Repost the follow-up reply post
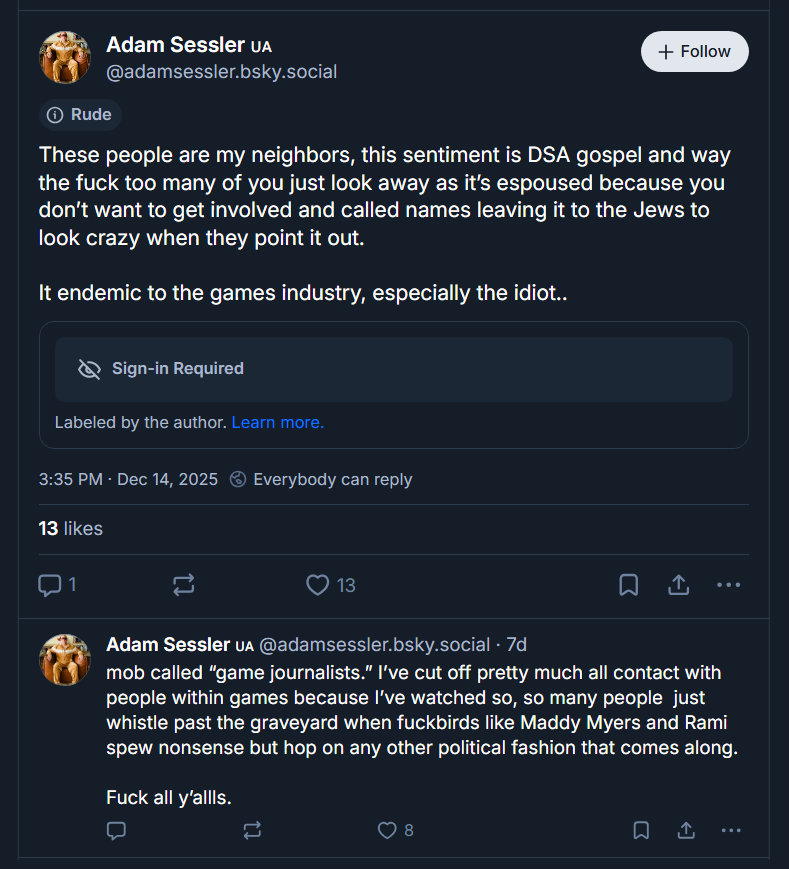This screenshot has height=869, width=789. point(252,830)
